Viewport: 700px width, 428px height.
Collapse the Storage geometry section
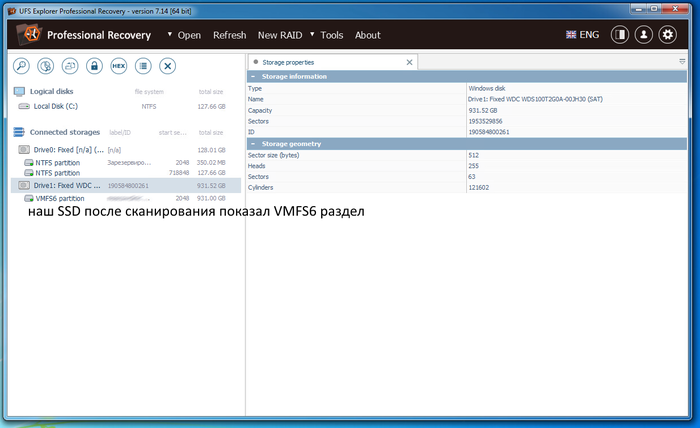(253, 143)
